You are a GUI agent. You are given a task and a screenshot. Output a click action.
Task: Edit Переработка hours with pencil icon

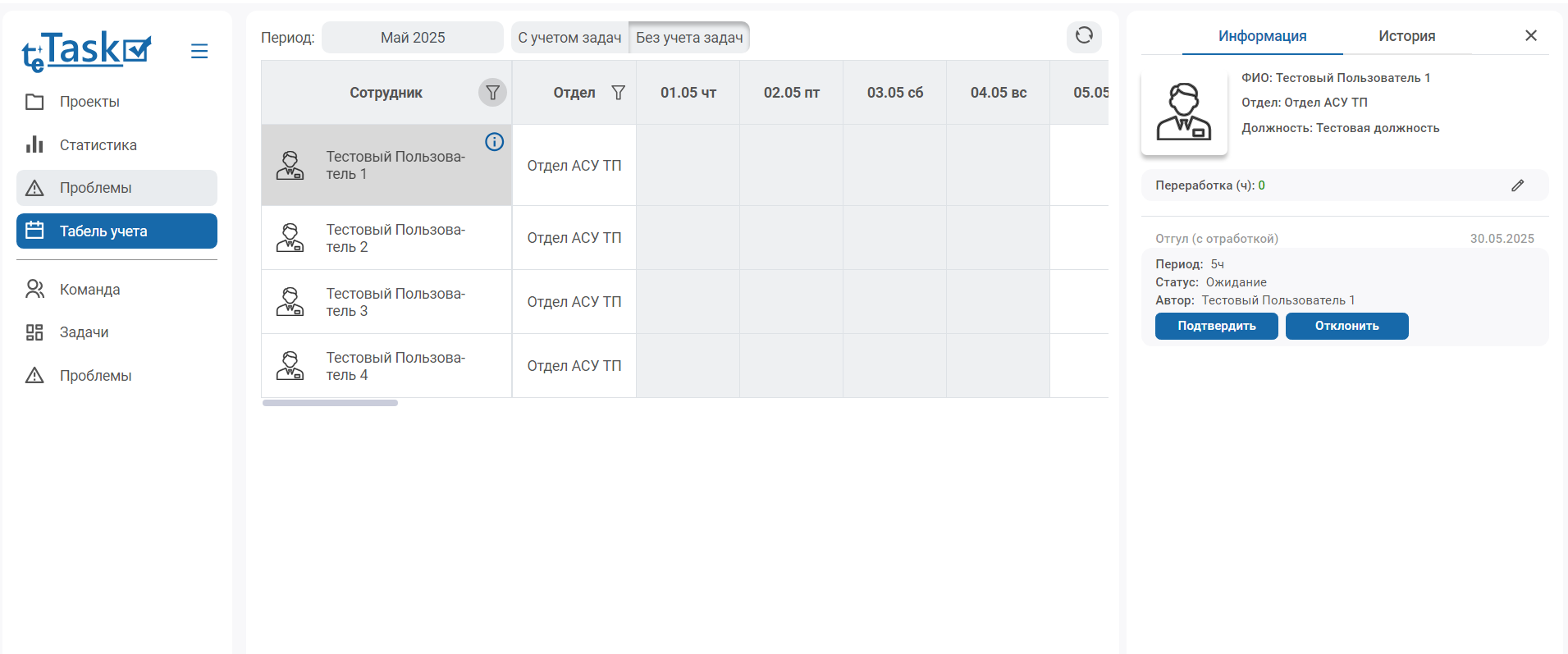pyautogui.click(x=1517, y=185)
